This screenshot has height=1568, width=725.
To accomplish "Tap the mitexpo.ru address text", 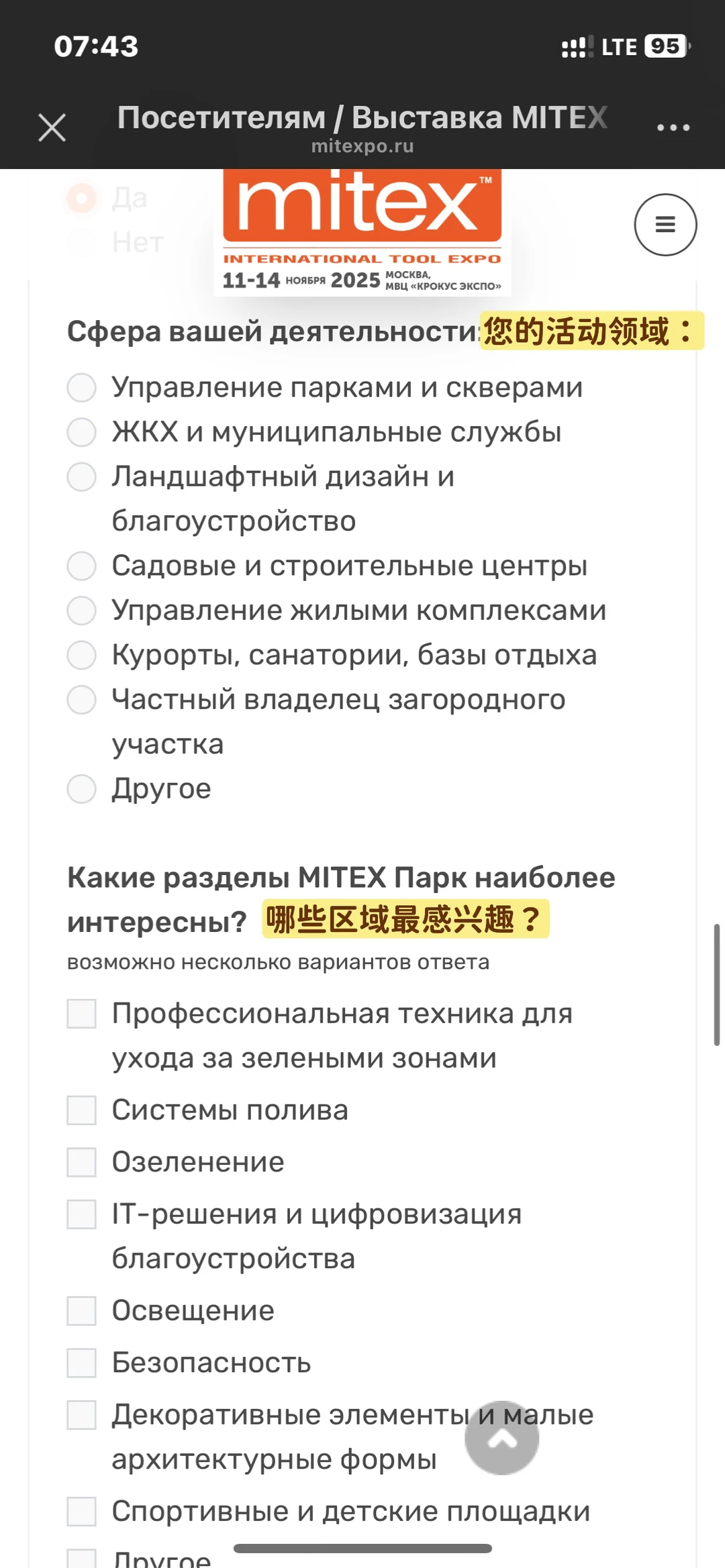I will point(362,146).
